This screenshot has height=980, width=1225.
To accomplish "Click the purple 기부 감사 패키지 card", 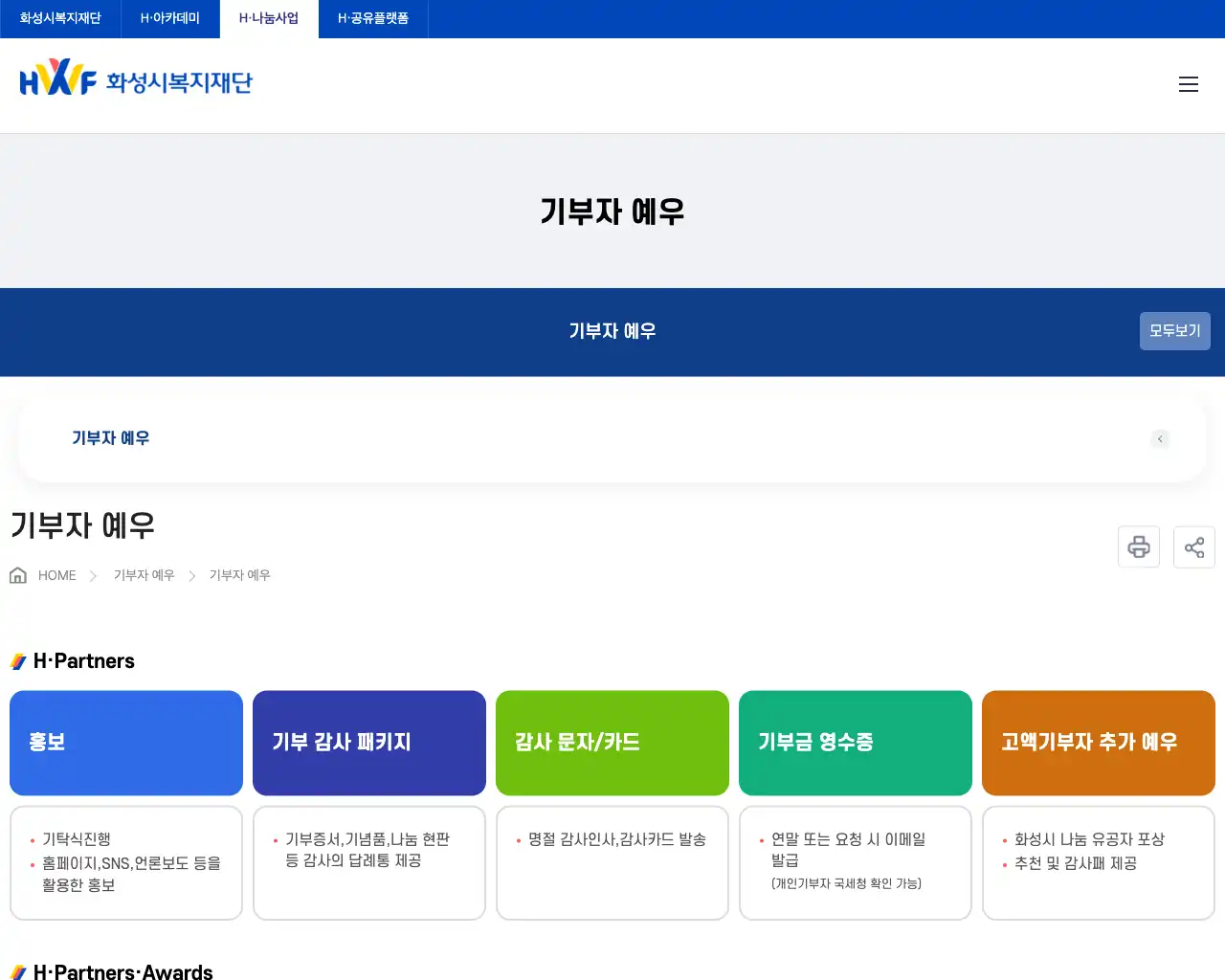I will click(369, 743).
